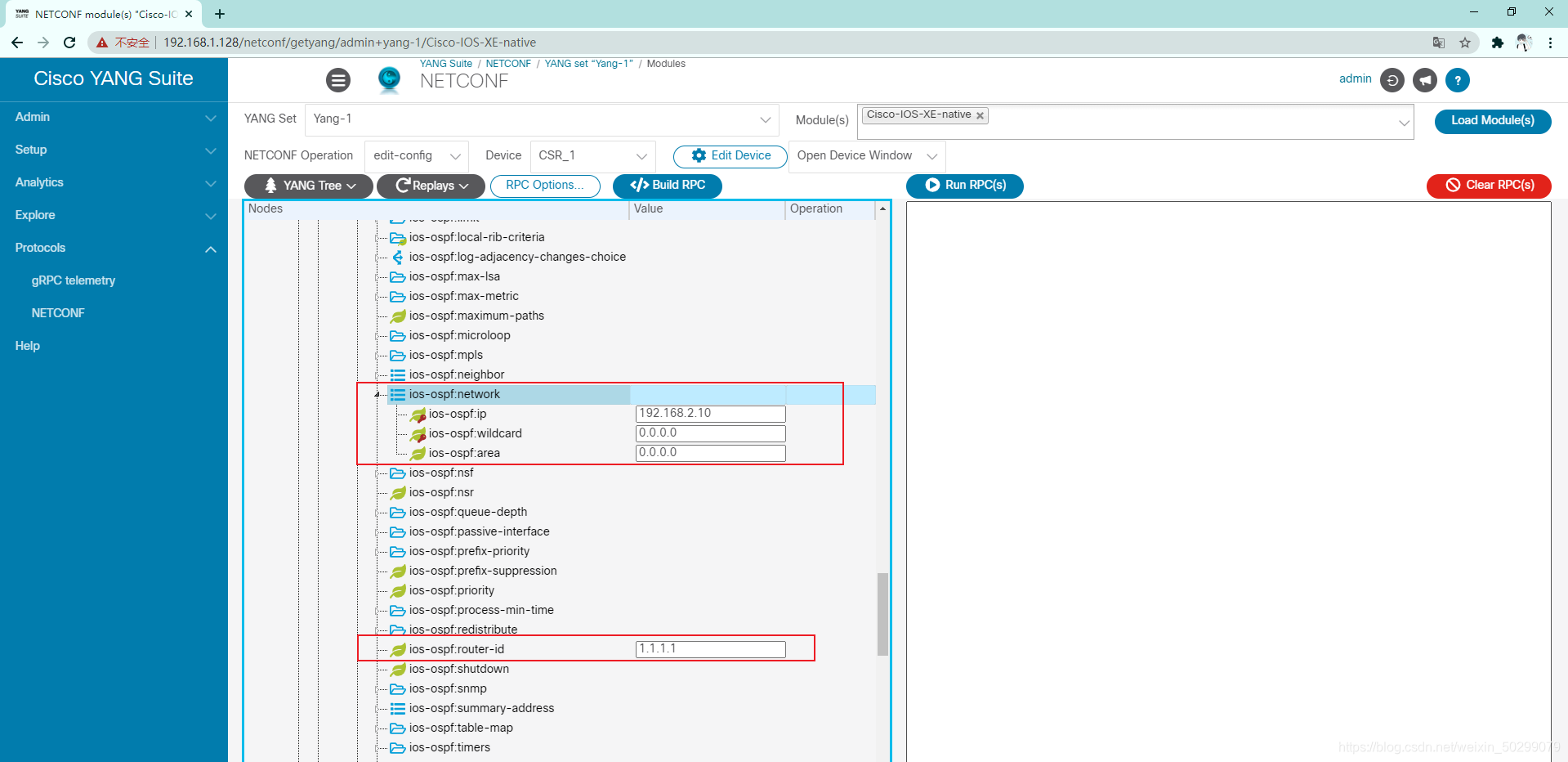The height and width of the screenshot is (762, 1568).
Task: Bookmark this page with star icon
Action: point(1465,43)
